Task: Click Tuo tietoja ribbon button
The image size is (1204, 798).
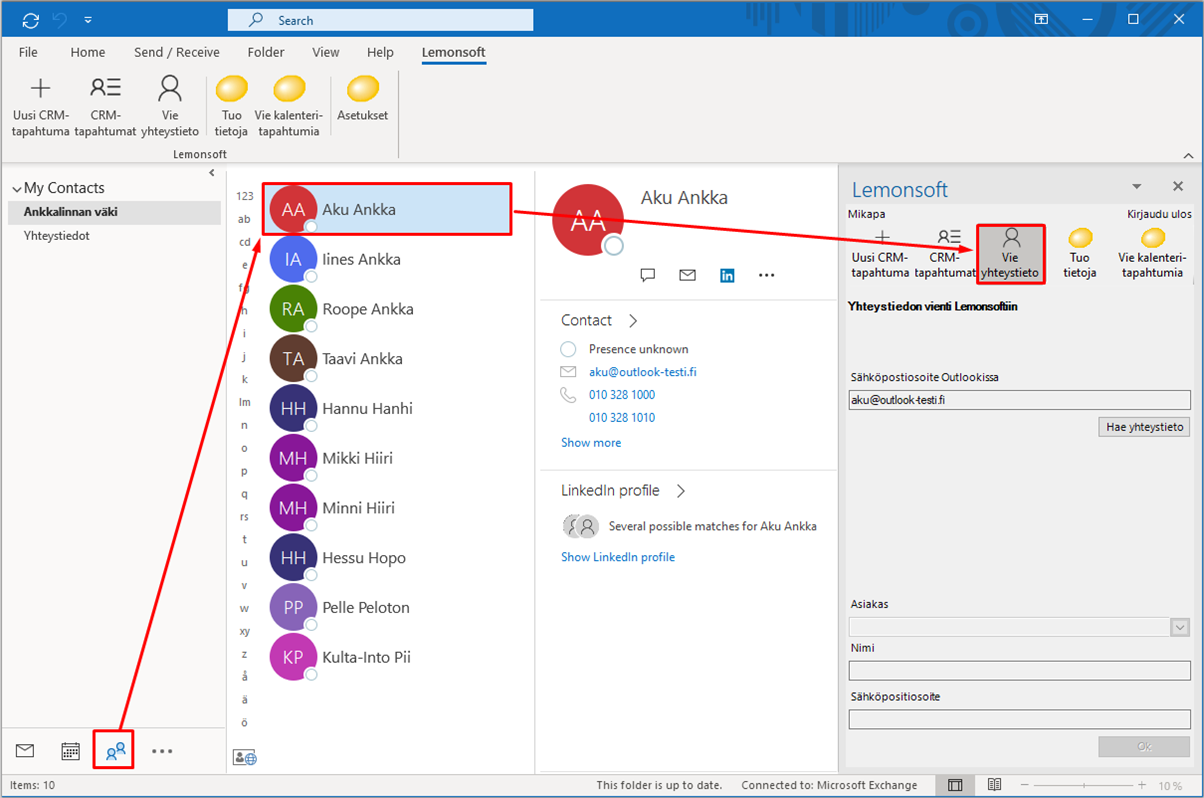Action: click(232, 106)
